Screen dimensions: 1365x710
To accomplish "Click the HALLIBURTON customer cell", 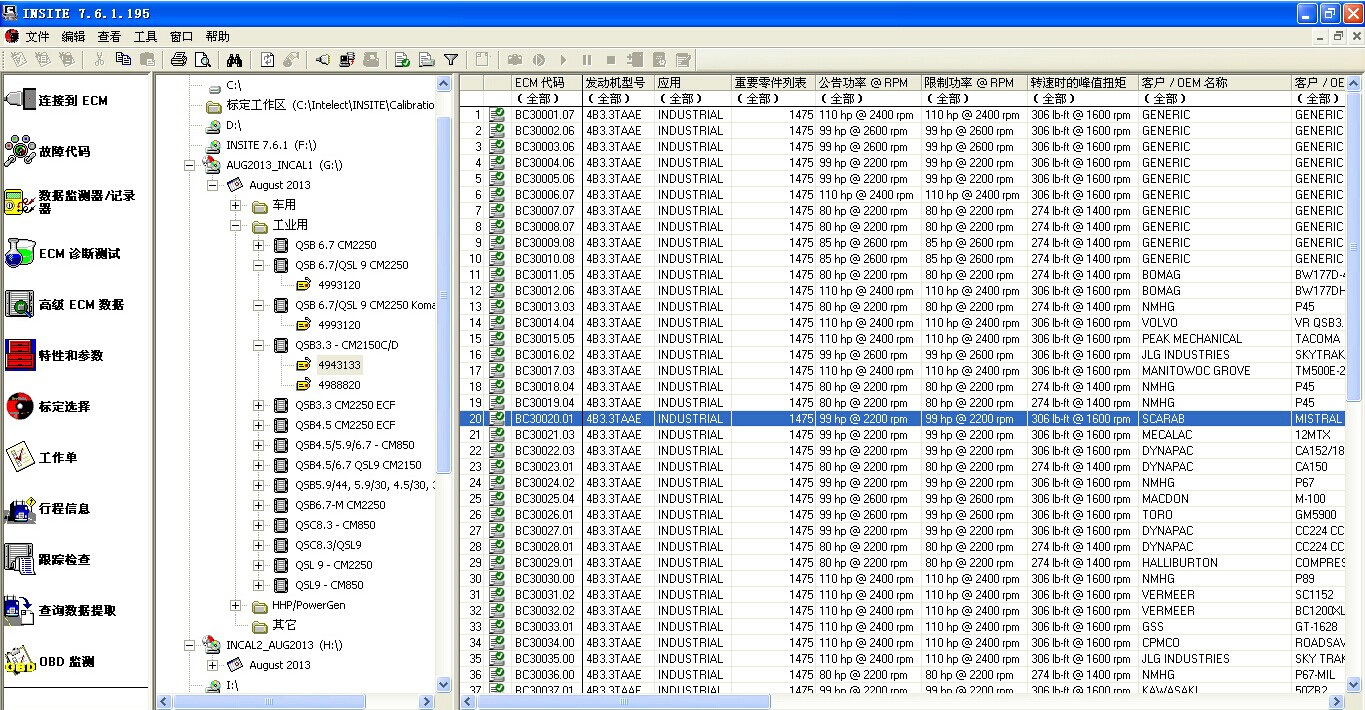I will [x=1214, y=563].
